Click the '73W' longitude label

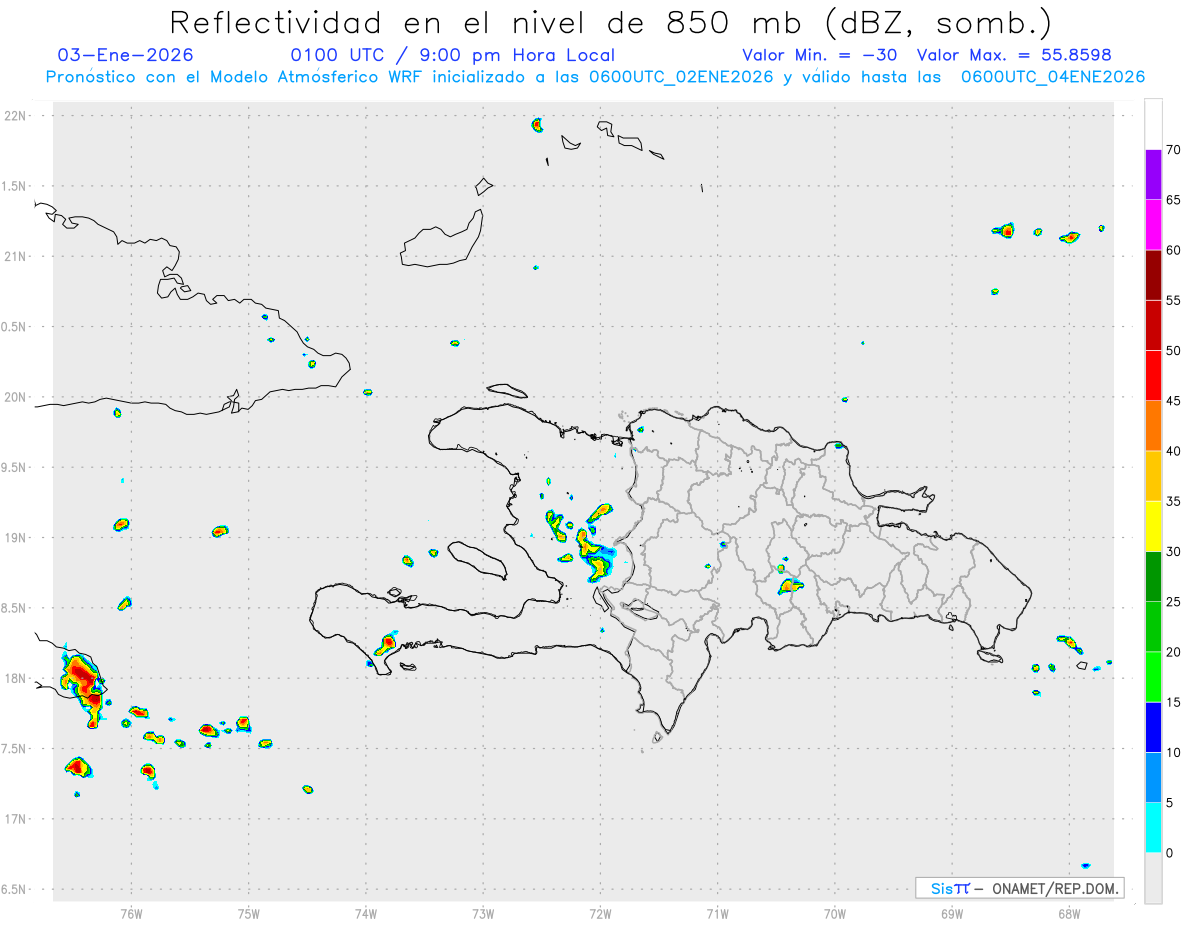pyautogui.click(x=483, y=913)
